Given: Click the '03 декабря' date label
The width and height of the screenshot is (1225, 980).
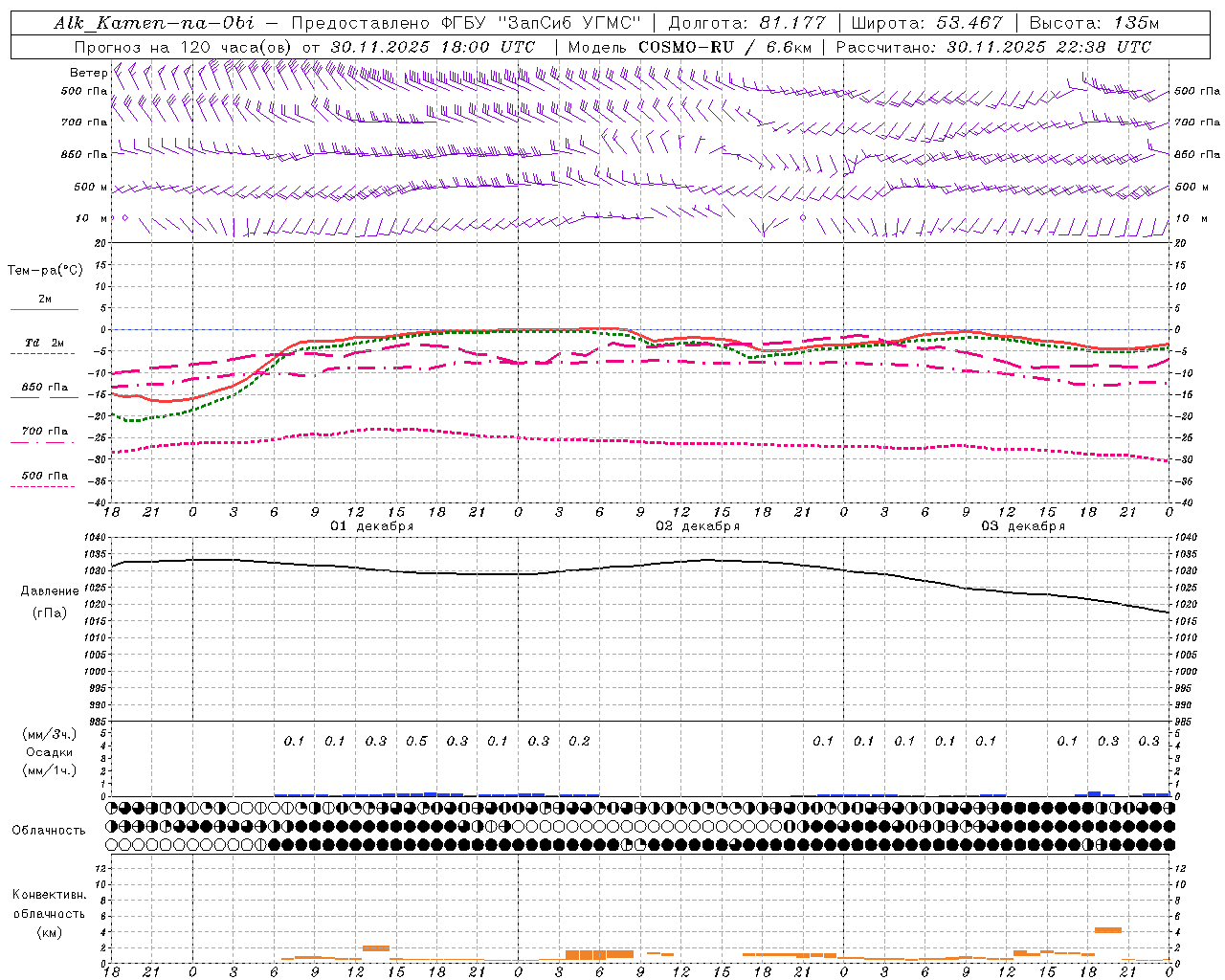Looking at the screenshot, I should pos(1023,526).
